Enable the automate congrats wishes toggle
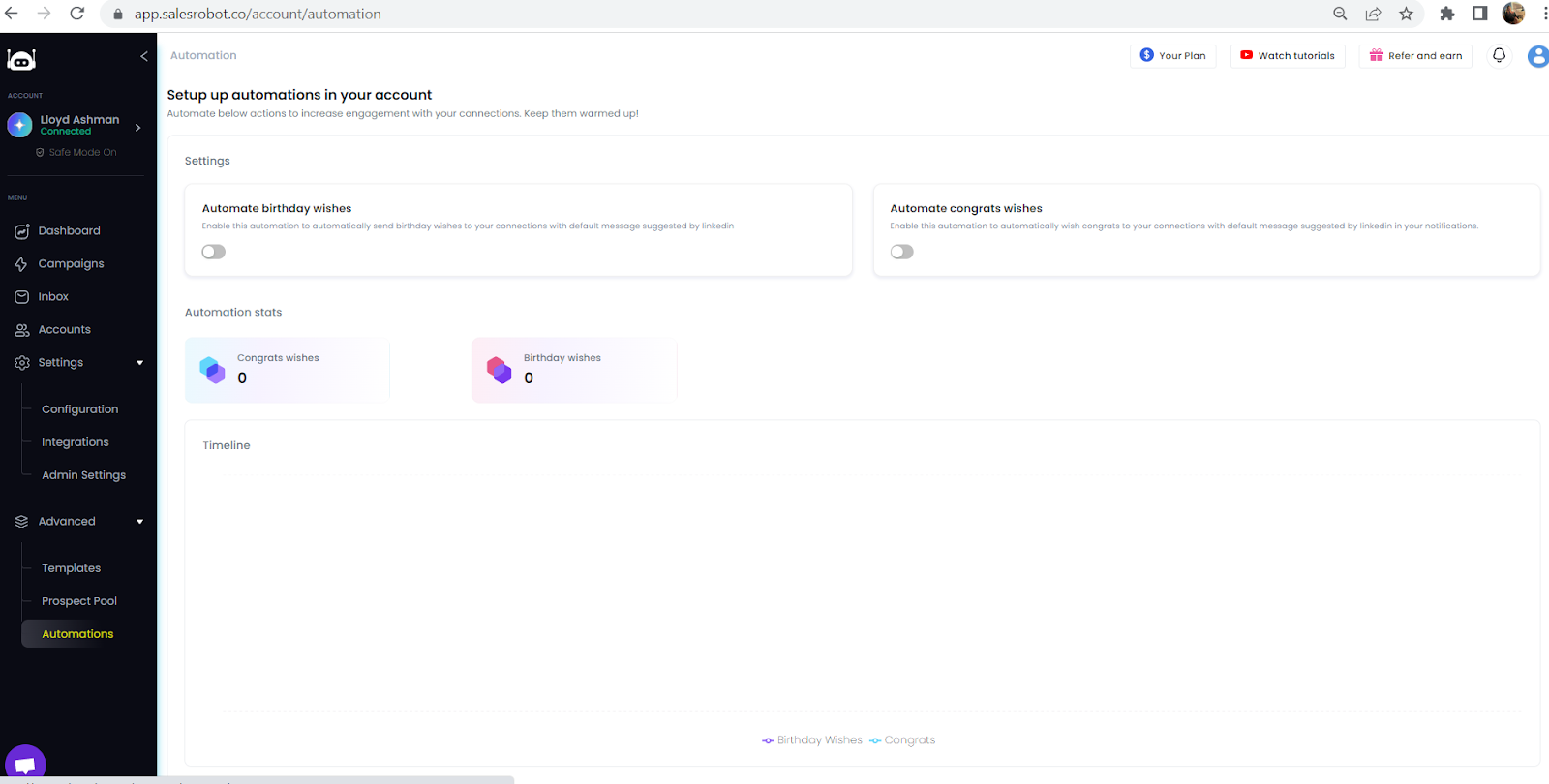 (x=901, y=252)
